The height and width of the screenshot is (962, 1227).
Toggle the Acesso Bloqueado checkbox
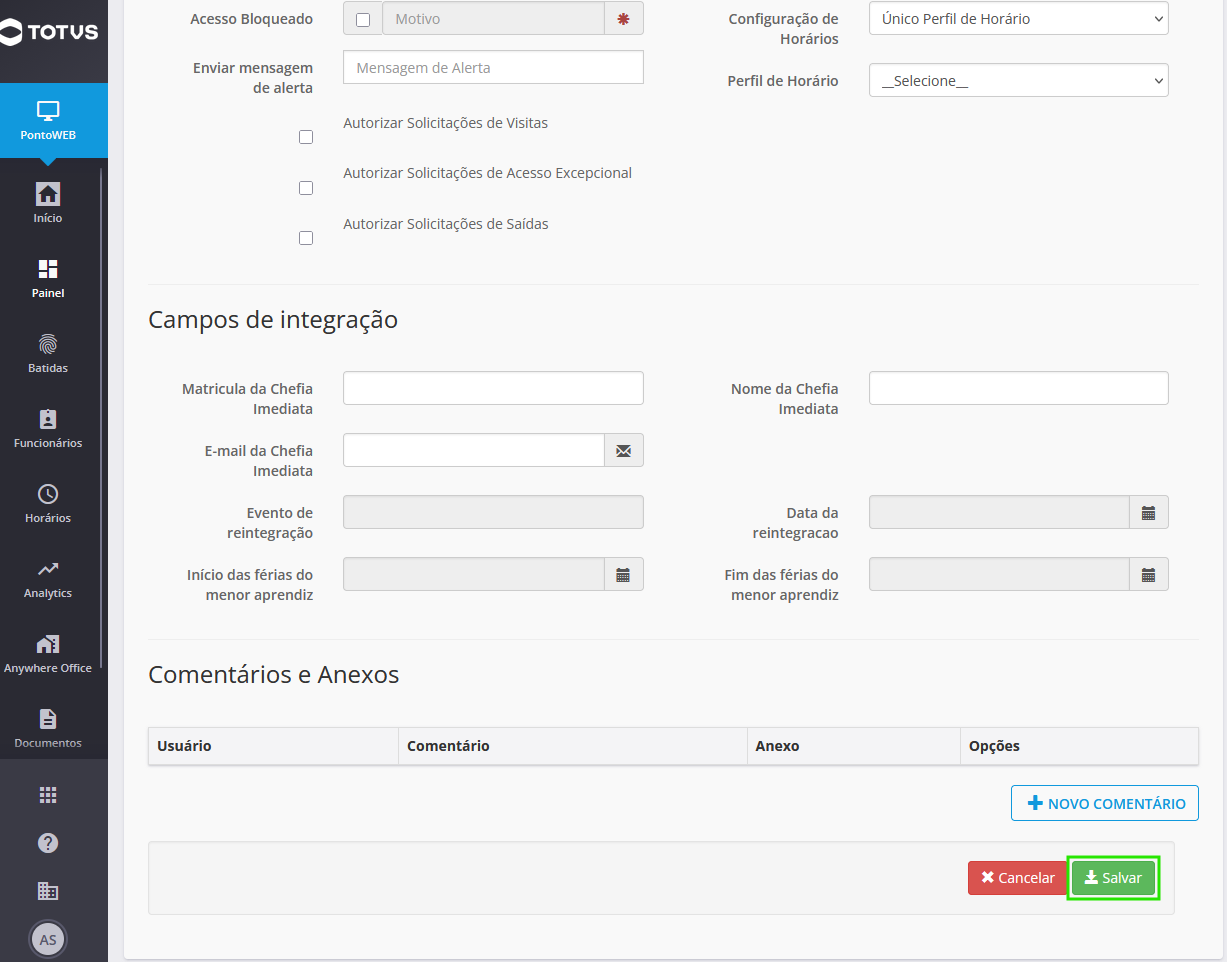[363, 19]
